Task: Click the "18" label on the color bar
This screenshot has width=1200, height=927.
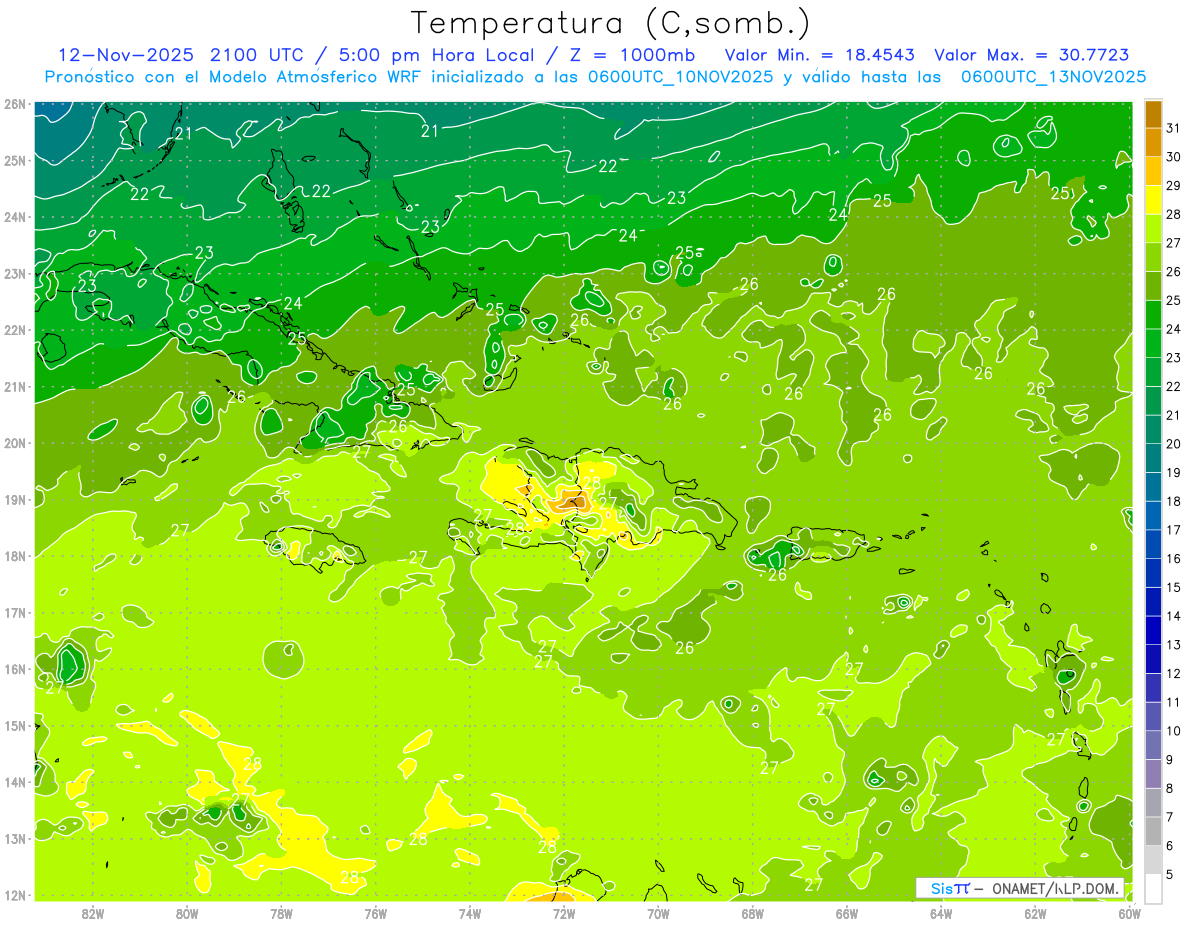Action: pyautogui.click(x=1174, y=502)
